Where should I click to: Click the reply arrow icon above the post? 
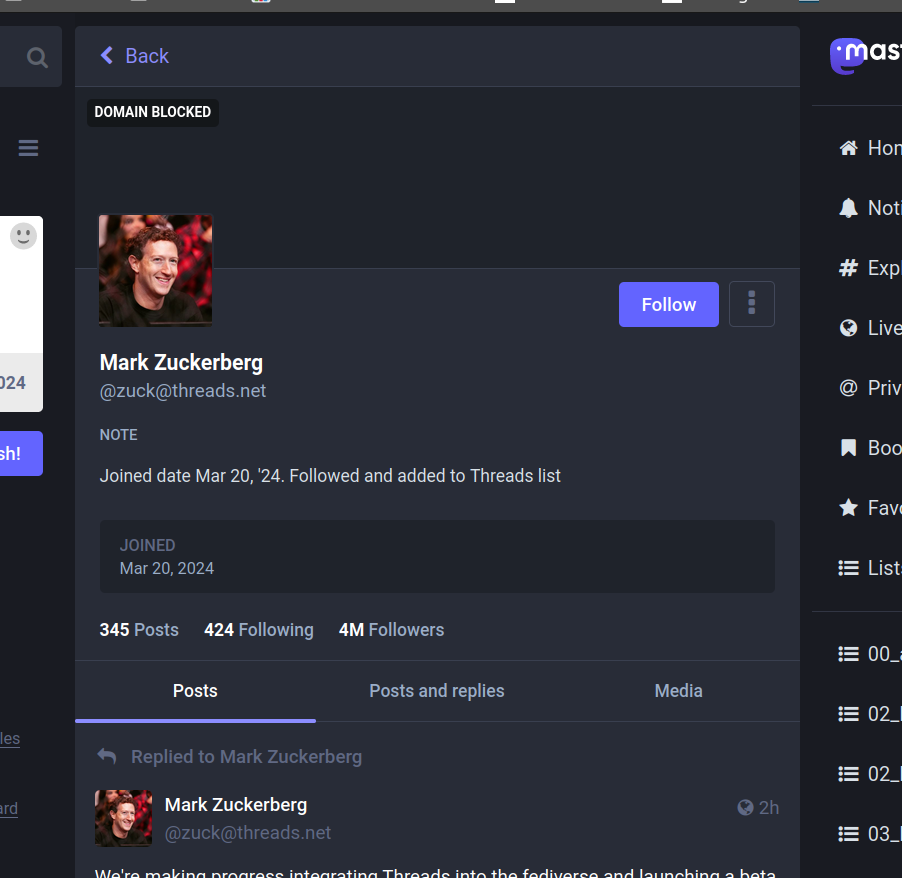107,756
